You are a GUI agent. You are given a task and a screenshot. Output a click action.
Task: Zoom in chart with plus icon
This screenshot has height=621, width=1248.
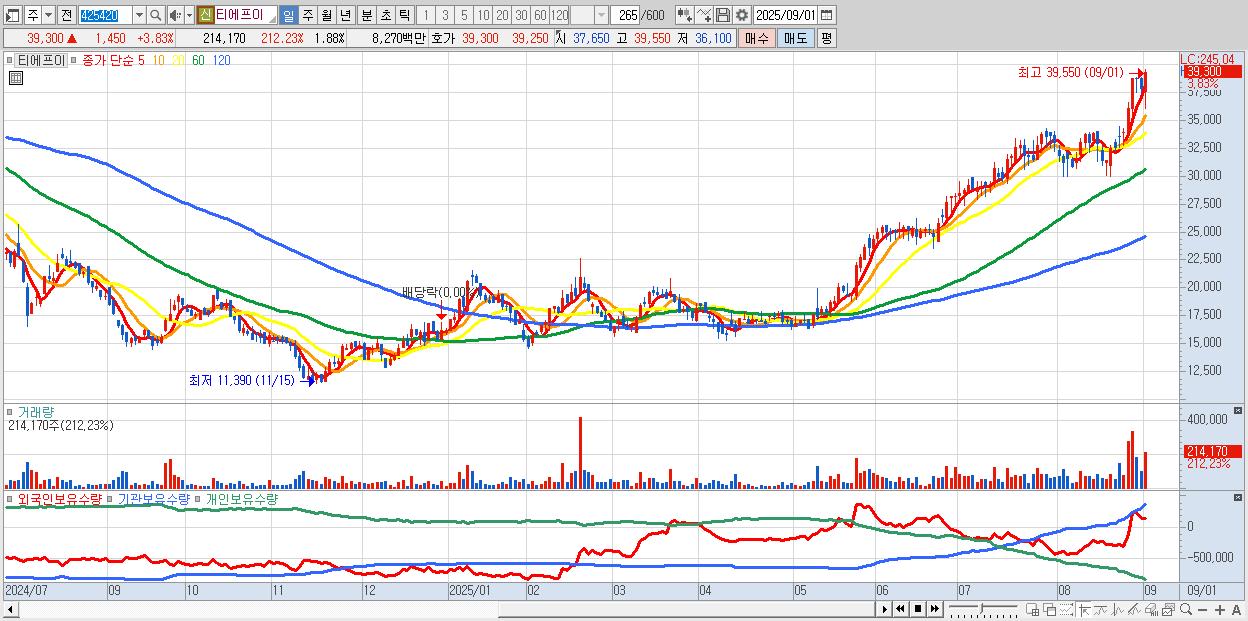pyautogui.click(x=1220, y=610)
